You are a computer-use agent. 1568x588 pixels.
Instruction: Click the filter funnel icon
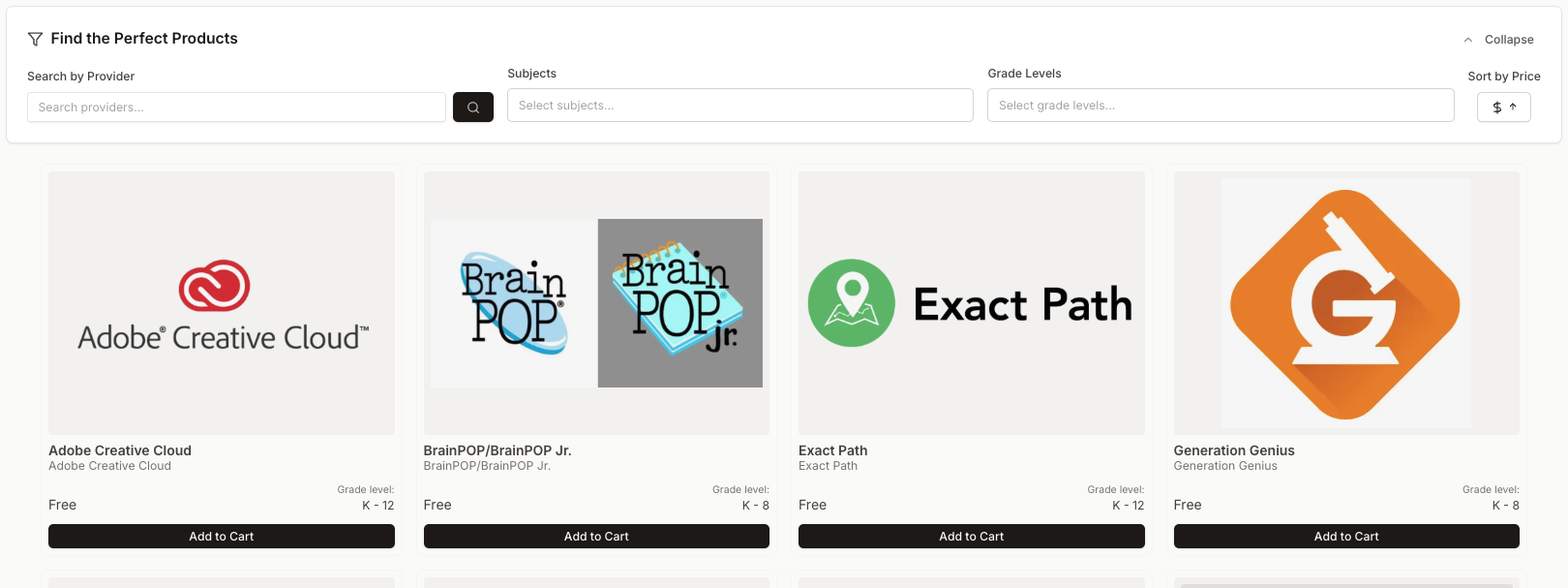click(x=35, y=39)
